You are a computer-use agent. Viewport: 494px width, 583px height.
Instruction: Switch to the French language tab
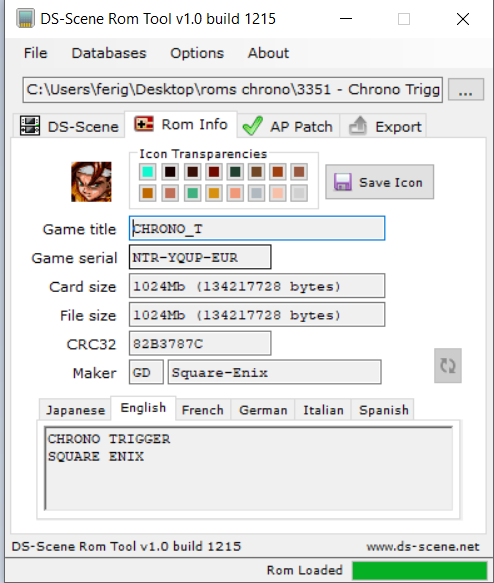[203, 410]
